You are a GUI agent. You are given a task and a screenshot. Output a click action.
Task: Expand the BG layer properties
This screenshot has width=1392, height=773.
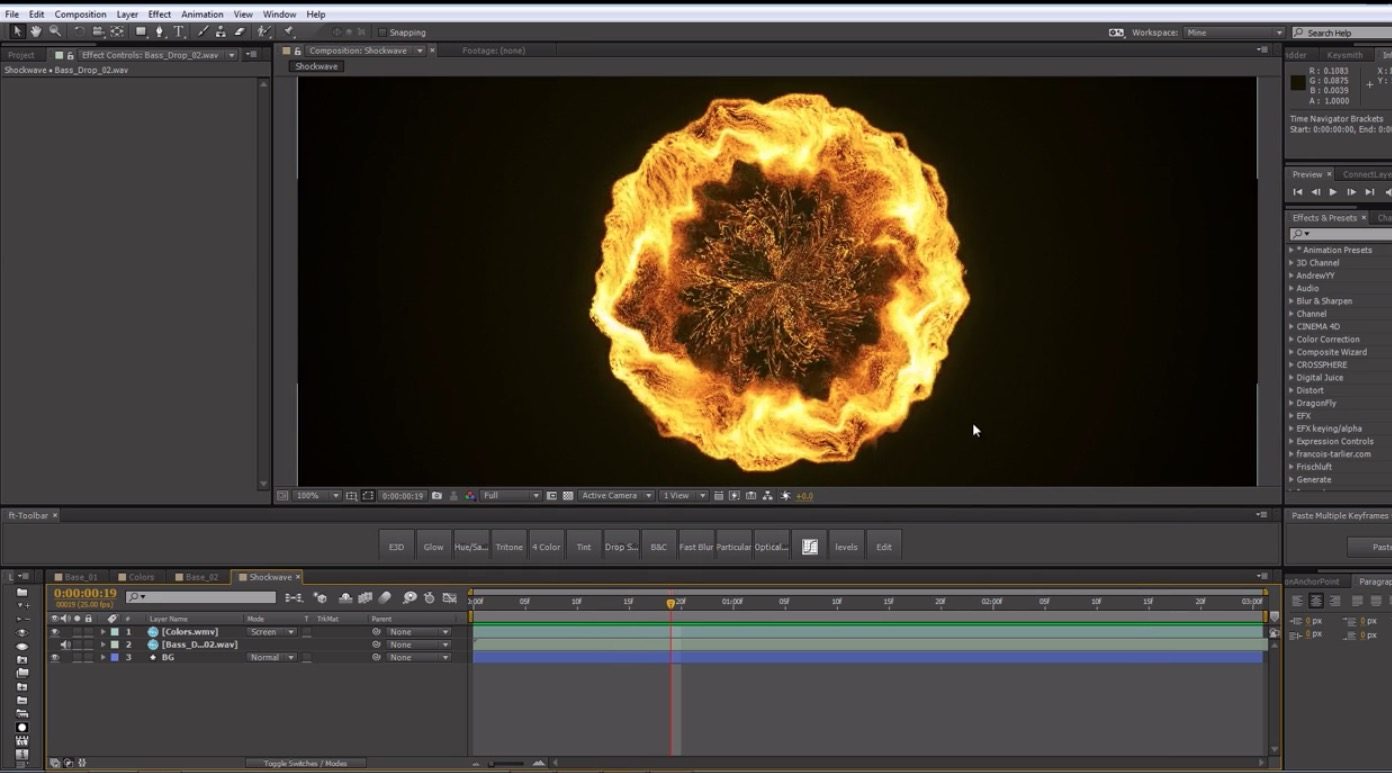click(x=103, y=658)
